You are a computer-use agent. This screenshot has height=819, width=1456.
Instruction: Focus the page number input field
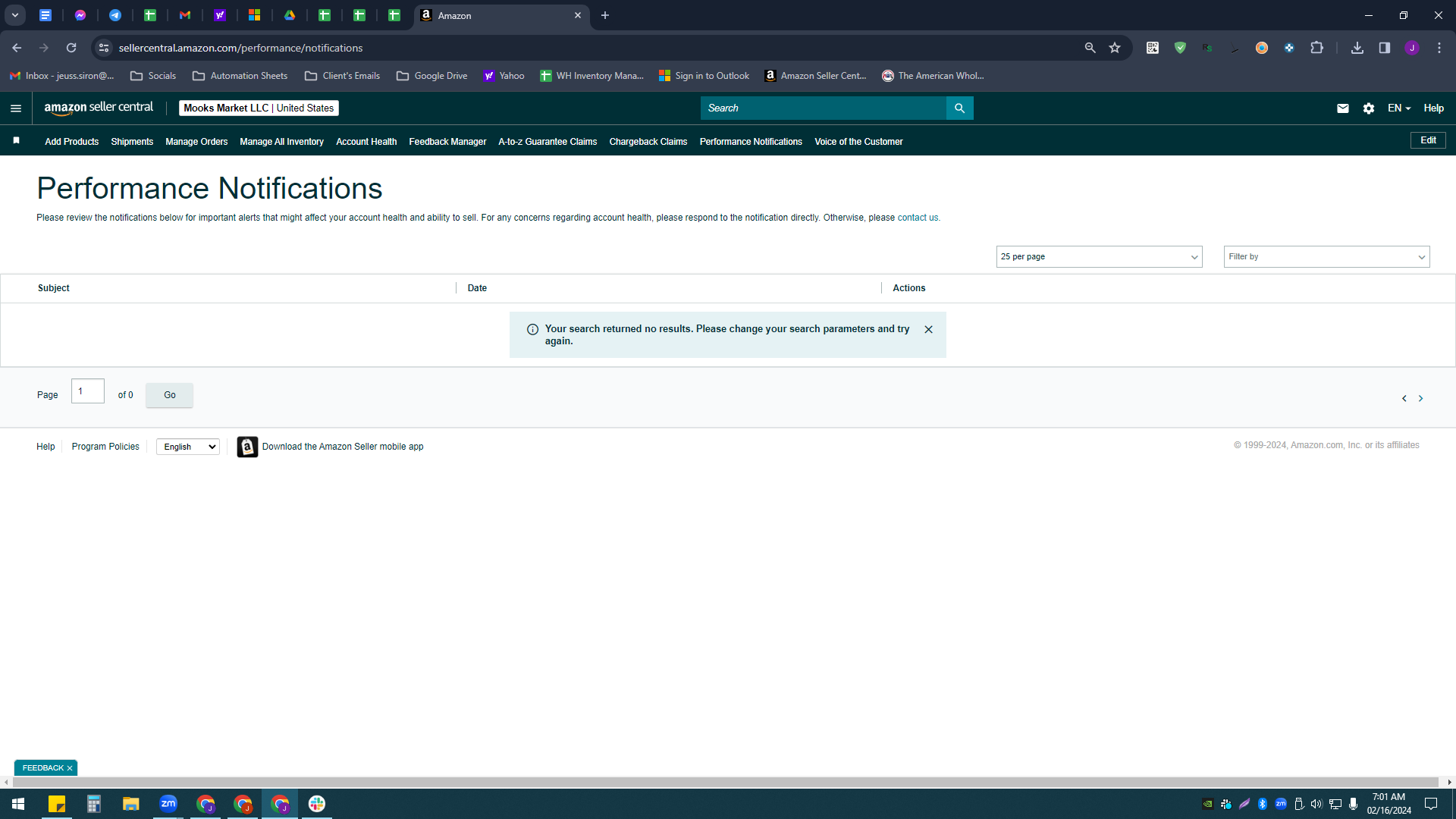(x=88, y=391)
